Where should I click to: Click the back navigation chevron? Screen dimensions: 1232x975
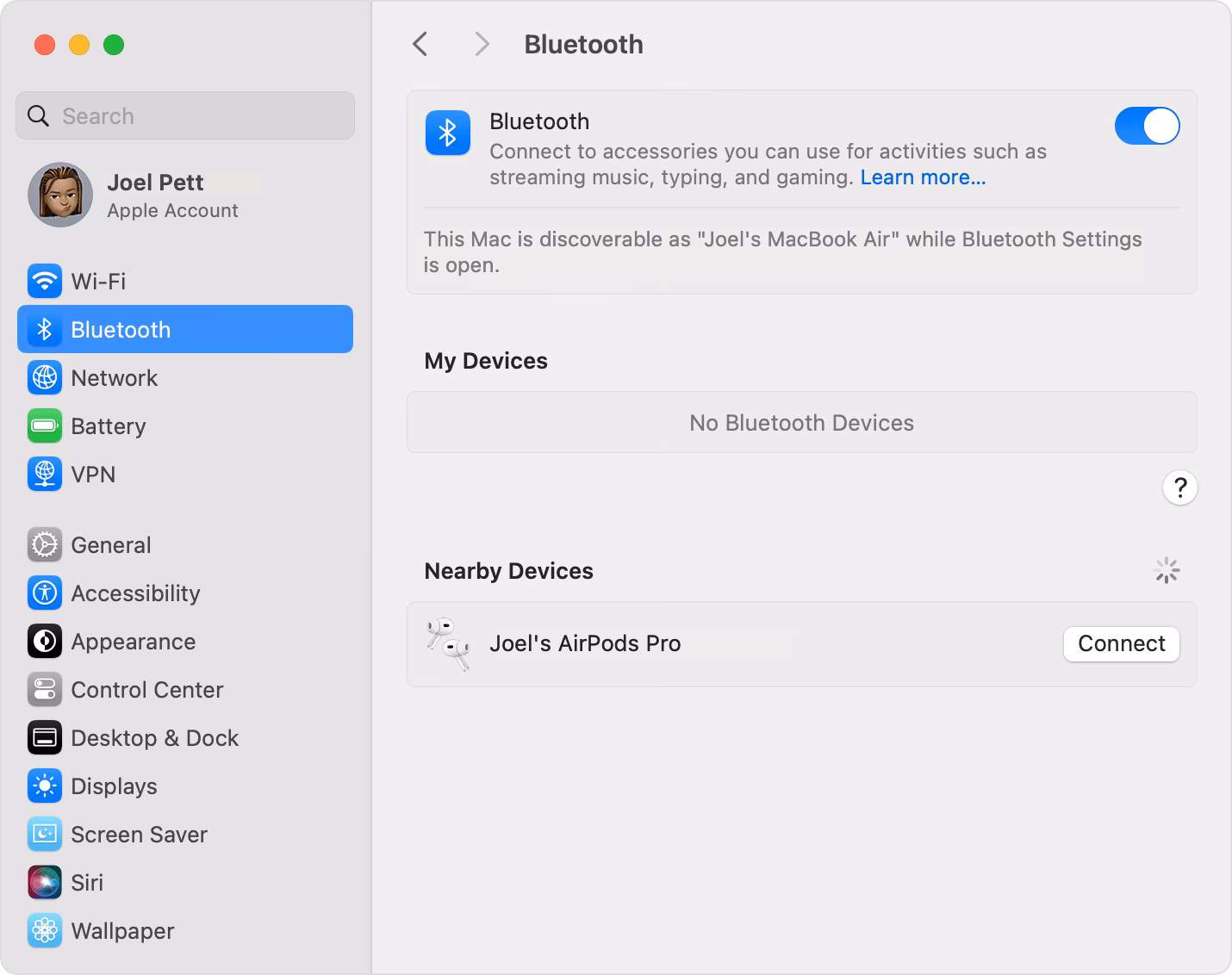[x=420, y=44]
